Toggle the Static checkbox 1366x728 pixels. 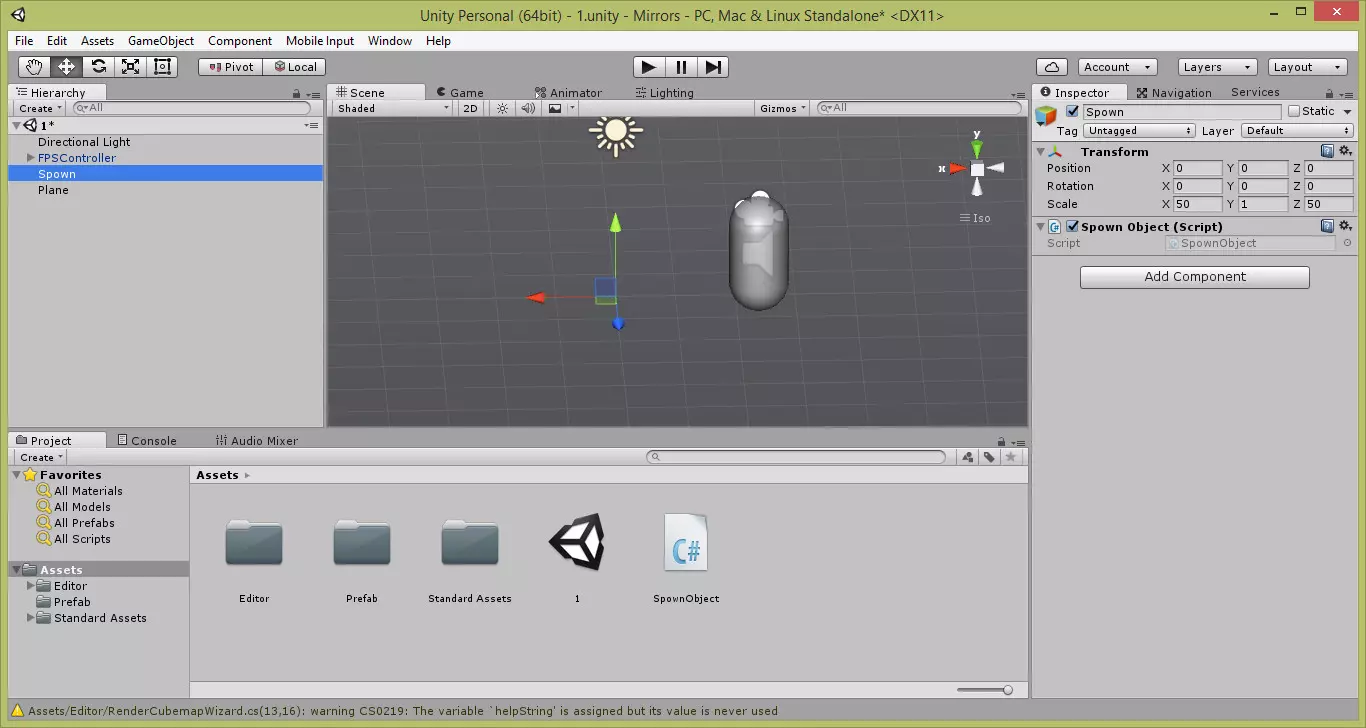click(x=1294, y=112)
